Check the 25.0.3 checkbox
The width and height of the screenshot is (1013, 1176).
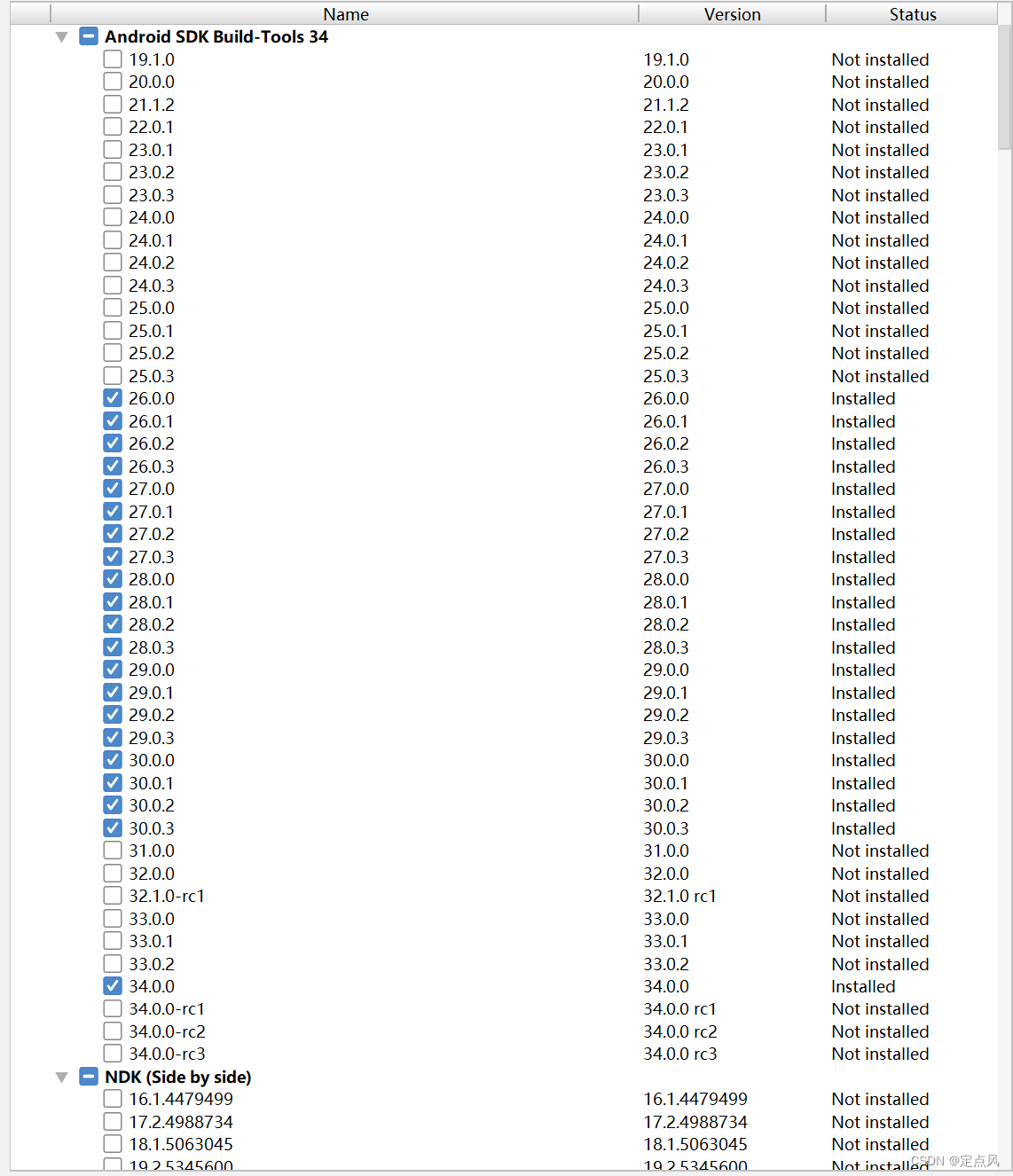point(113,376)
